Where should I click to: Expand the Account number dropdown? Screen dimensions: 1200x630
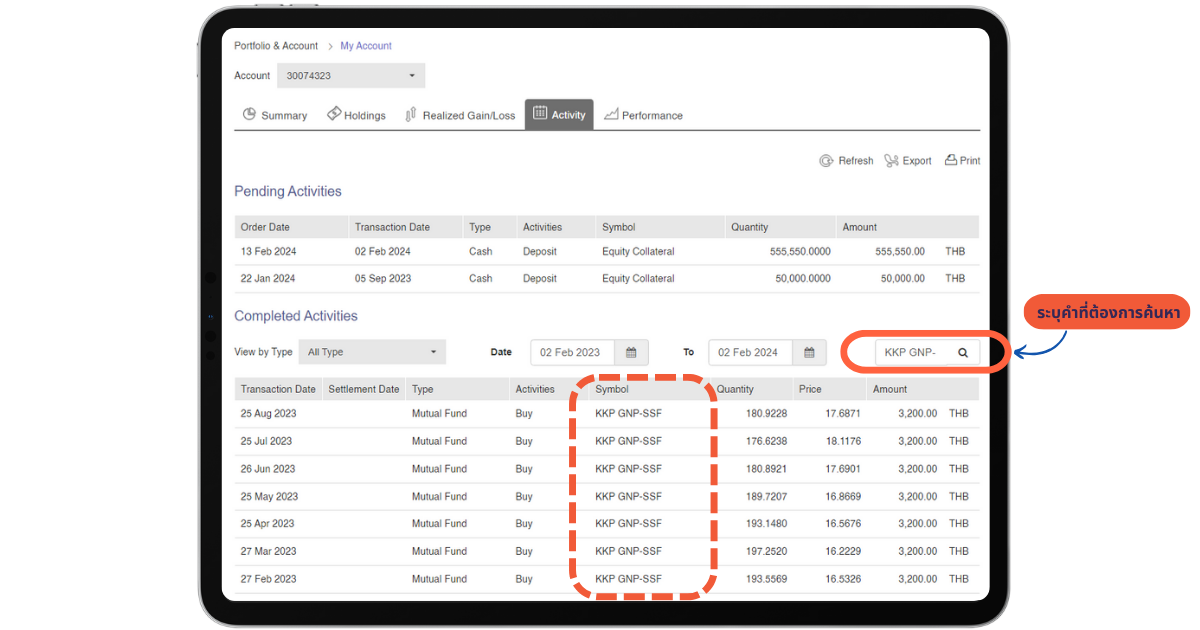coord(350,76)
